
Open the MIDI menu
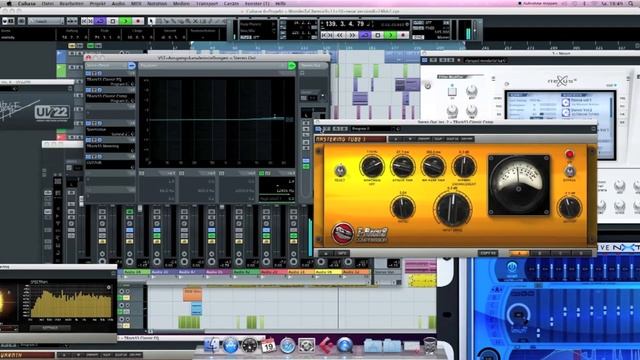pos(136,3)
